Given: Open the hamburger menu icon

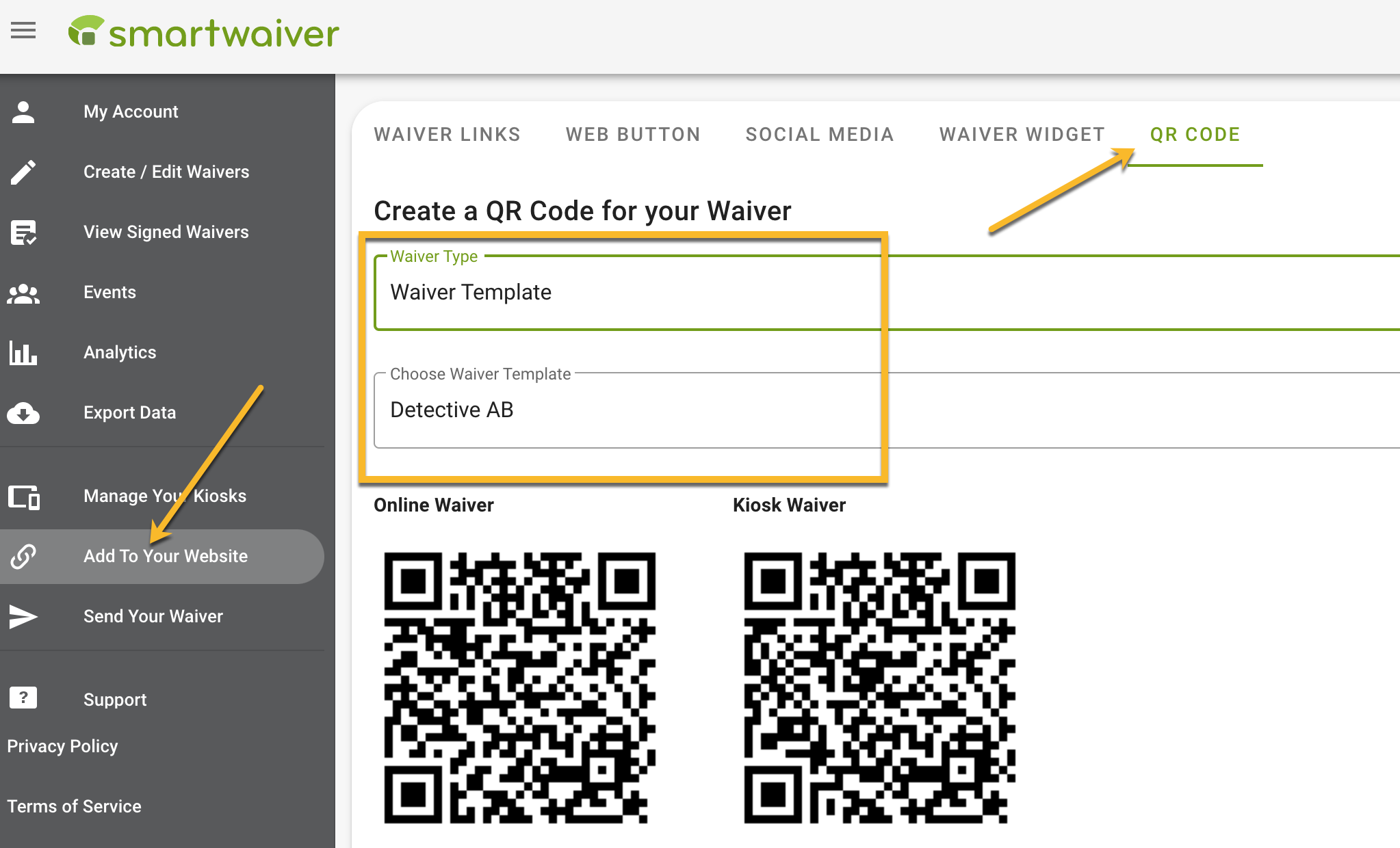Looking at the screenshot, I should [x=23, y=30].
